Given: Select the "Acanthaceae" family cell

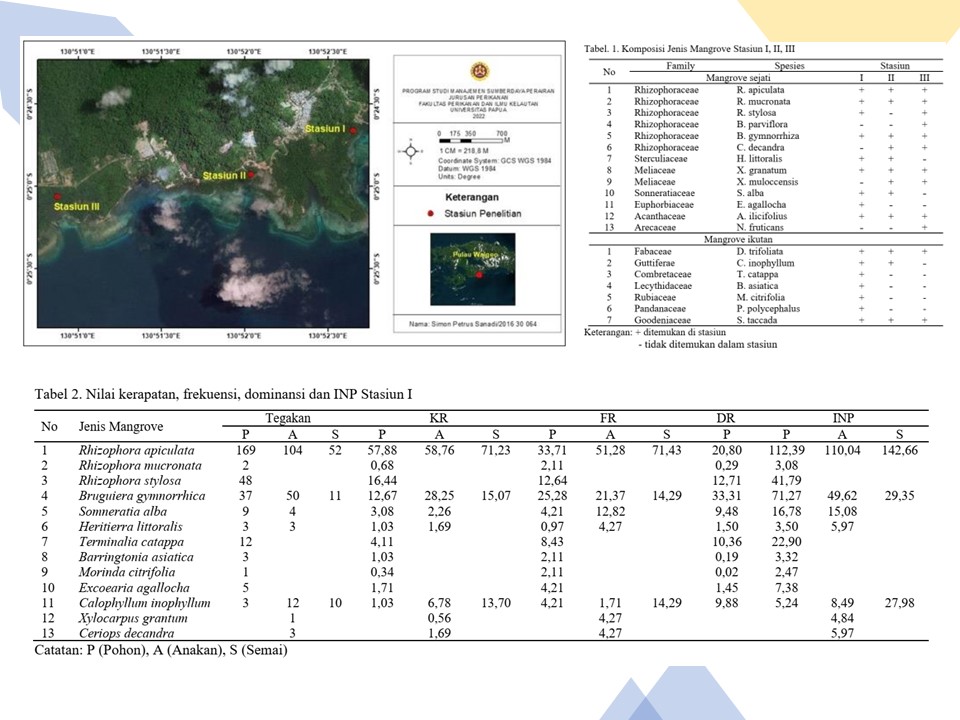Looking at the screenshot, I should (x=659, y=216).
